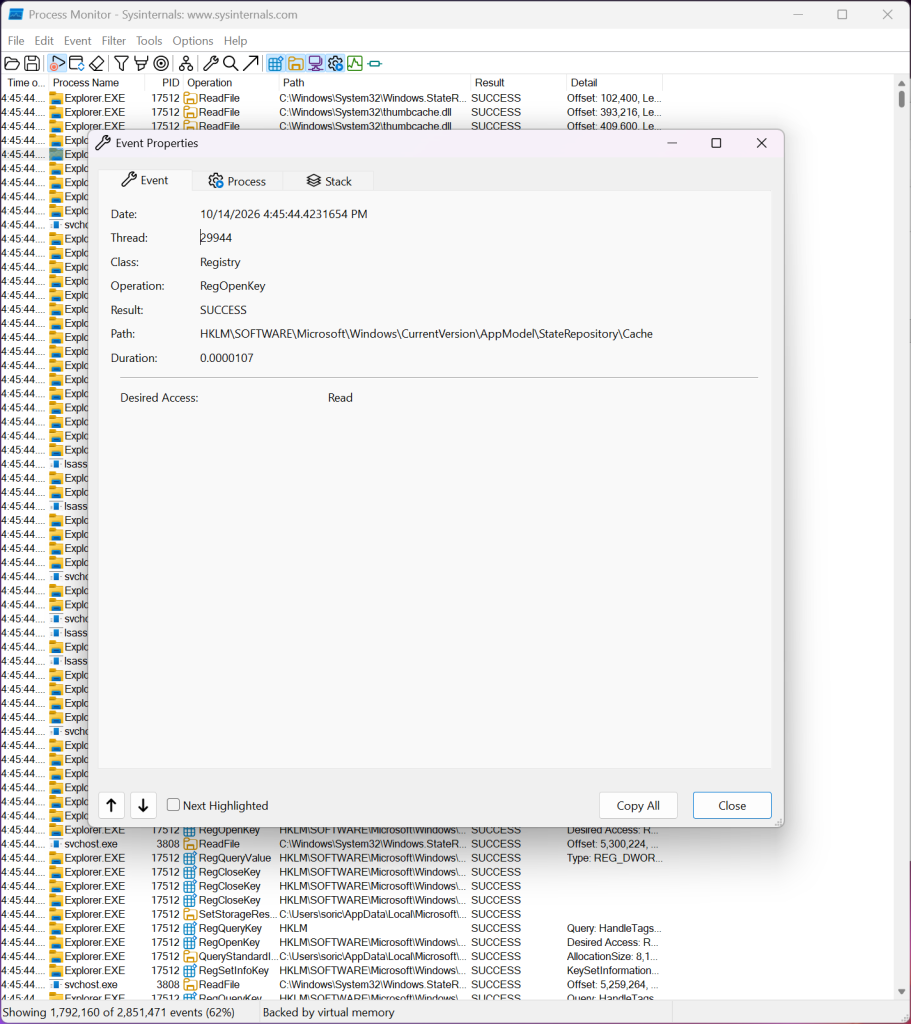Select the svchost.exe row with Offset: 5,259,264
Viewport: 911px width, 1024px height.
click(x=332, y=984)
